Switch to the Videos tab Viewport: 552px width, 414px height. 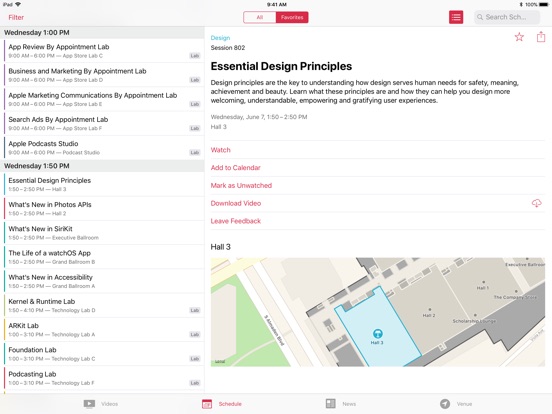101,404
